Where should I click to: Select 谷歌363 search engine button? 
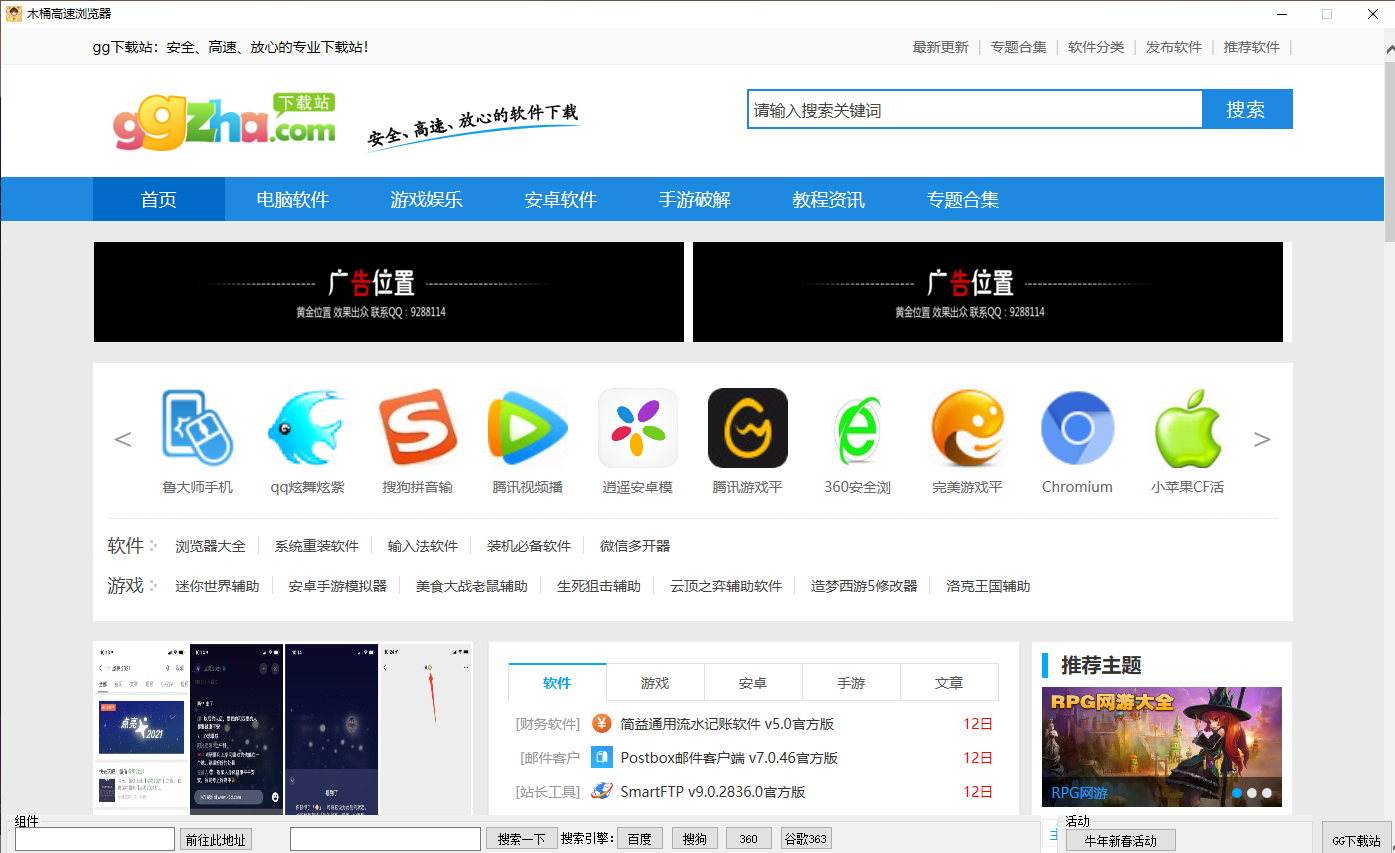click(x=806, y=838)
